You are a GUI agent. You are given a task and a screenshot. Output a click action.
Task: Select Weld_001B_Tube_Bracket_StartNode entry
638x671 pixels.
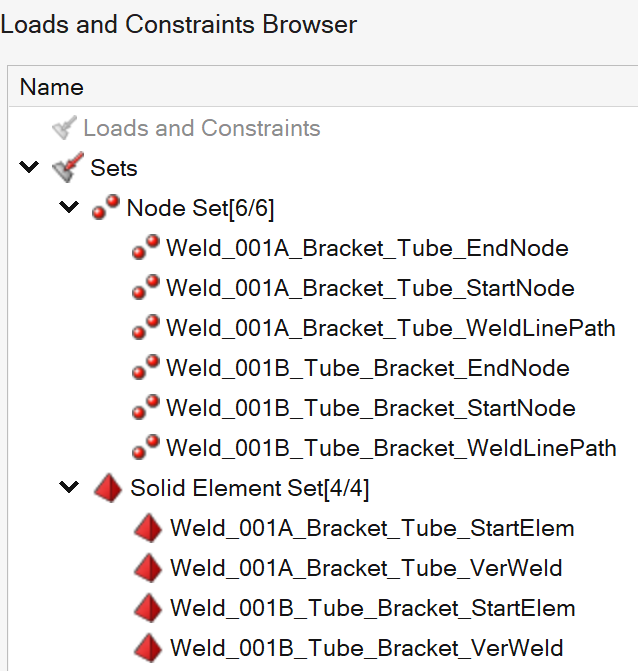click(x=370, y=408)
